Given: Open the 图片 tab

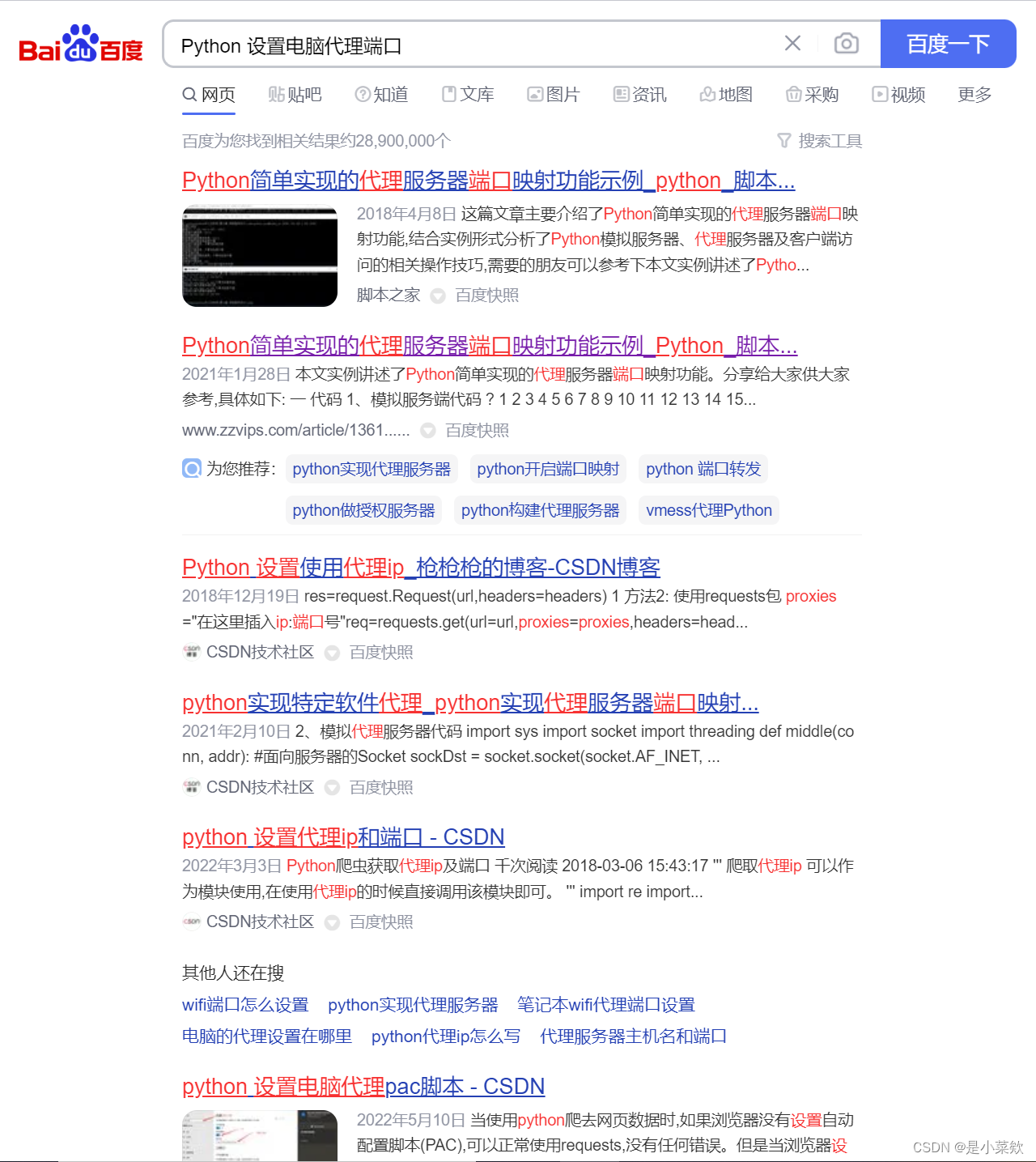Looking at the screenshot, I should coord(554,95).
